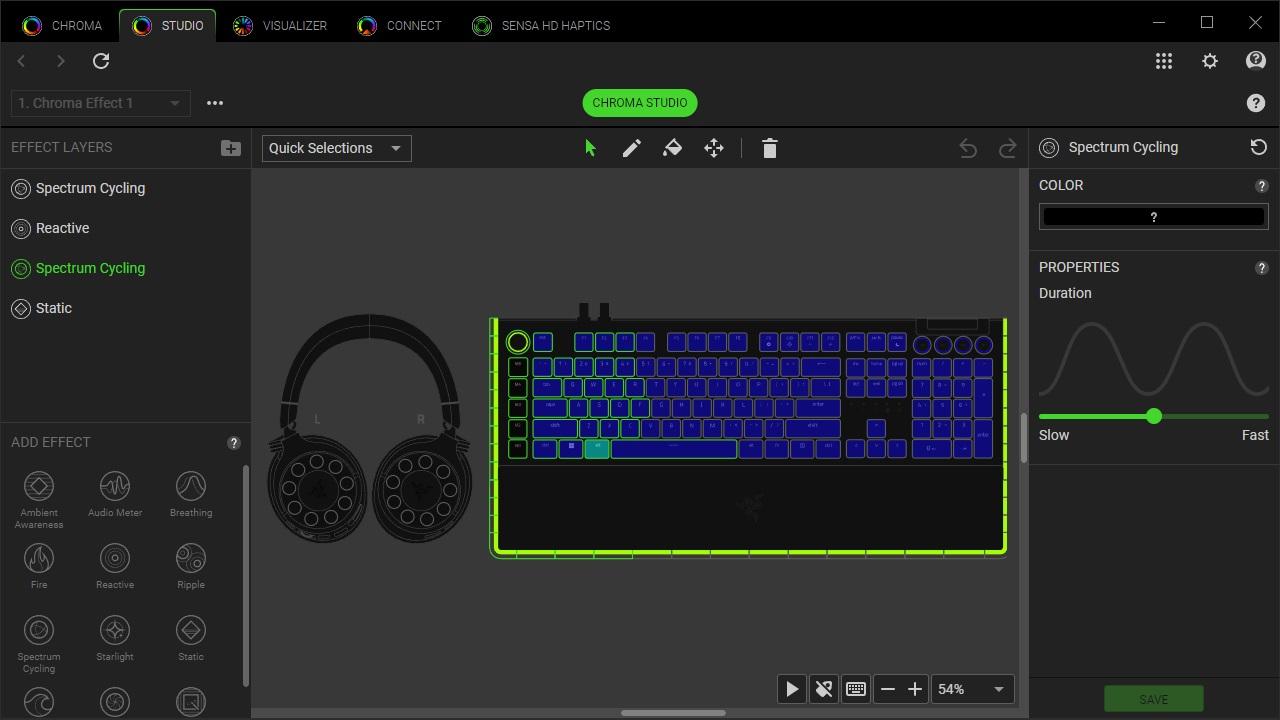Reset Spectrum Cycling effect settings

(x=1259, y=147)
